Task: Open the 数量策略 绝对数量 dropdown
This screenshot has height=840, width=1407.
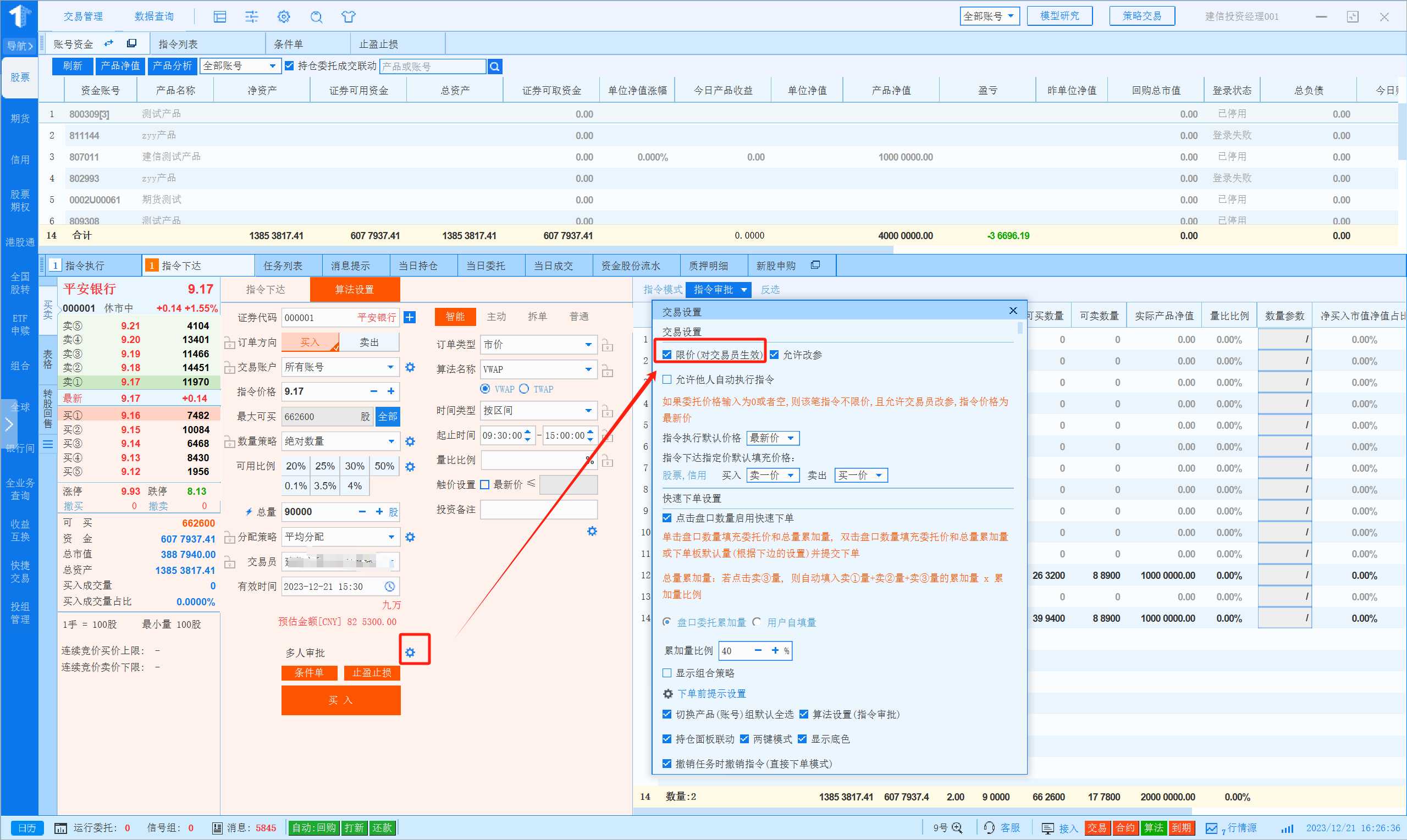Action: coord(340,441)
